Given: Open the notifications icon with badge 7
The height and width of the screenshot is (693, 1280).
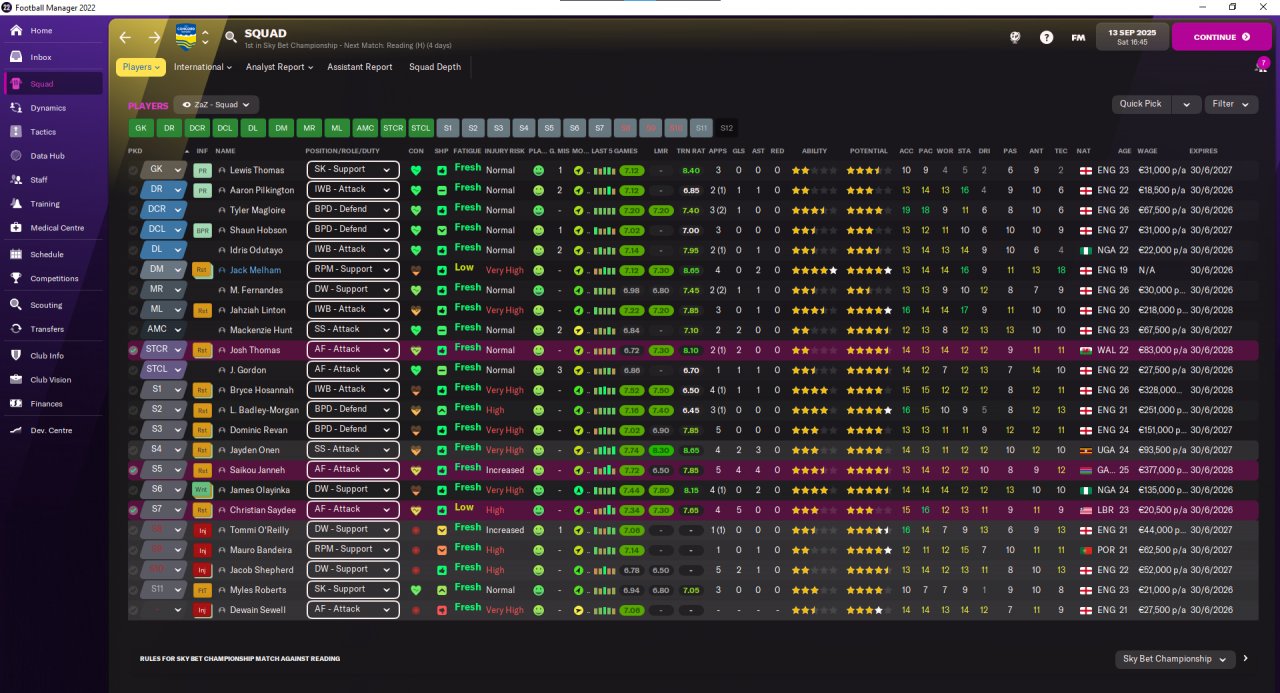Looking at the screenshot, I should point(1261,66).
